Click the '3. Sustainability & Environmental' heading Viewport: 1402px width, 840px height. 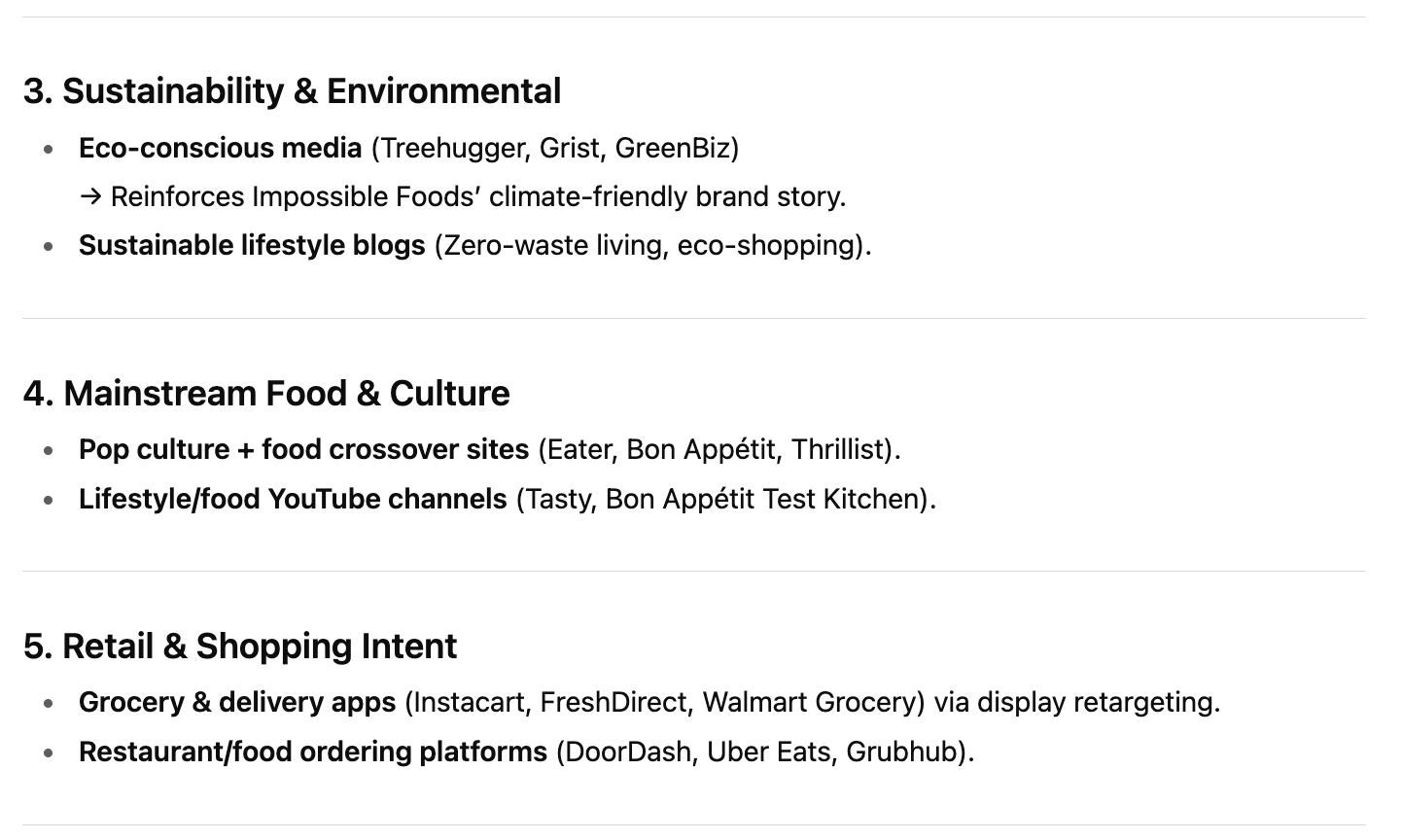[x=292, y=91]
